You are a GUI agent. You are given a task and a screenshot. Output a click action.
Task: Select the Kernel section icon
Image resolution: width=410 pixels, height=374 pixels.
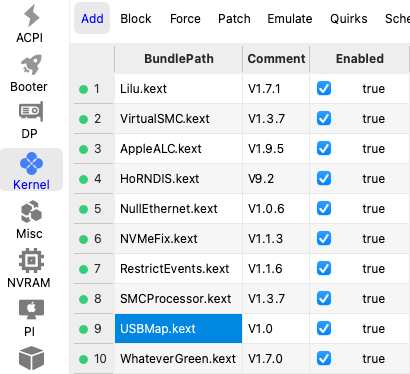(31, 163)
